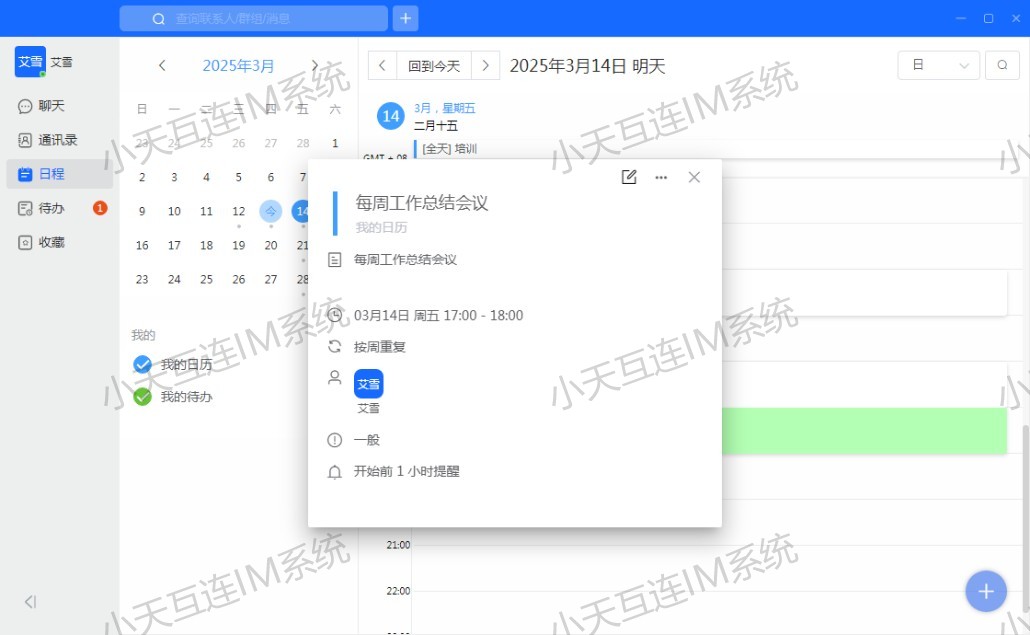Open the 通讯录 contacts tab
The width and height of the screenshot is (1030, 635).
click(58, 140)
